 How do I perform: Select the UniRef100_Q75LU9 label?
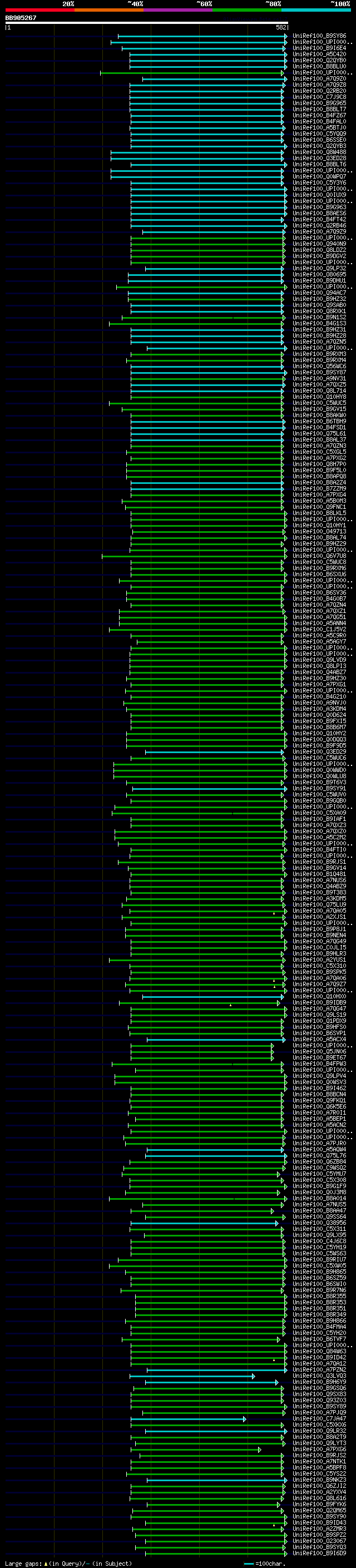[x=319, y=904]
